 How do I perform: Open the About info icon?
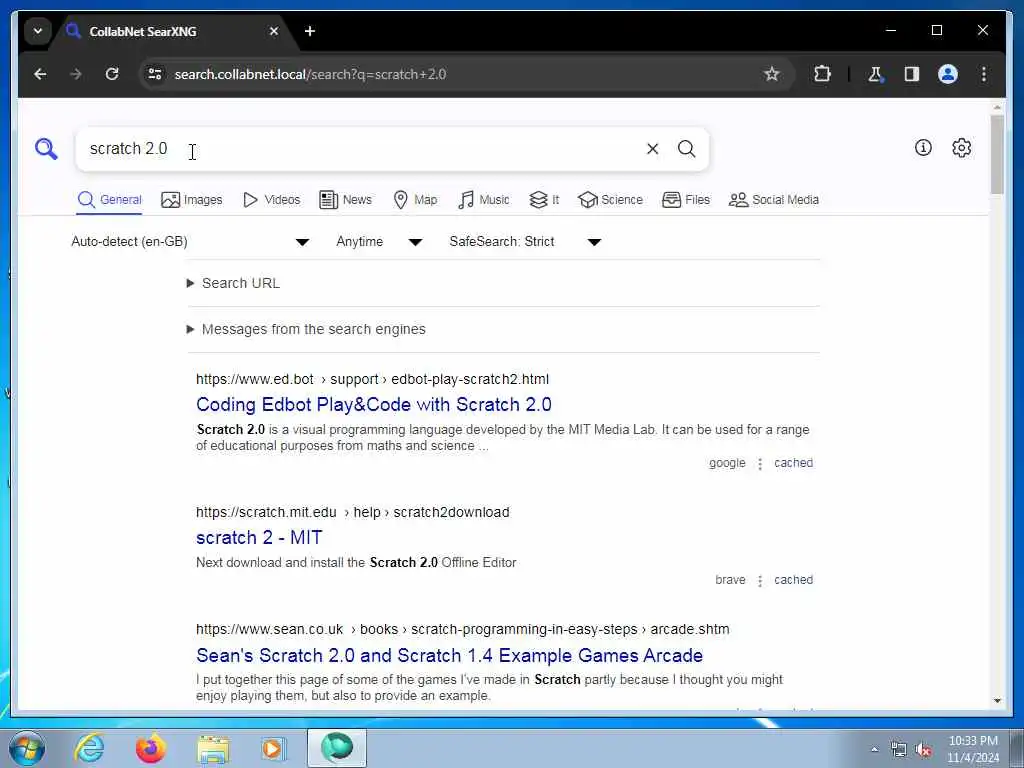click(923, 148)
